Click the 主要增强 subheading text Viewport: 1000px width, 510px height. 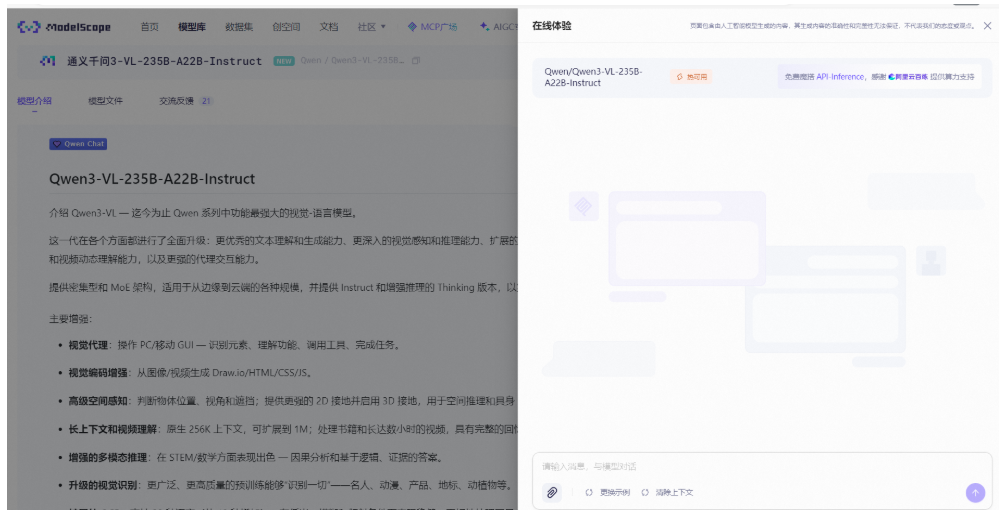(71, 319)
